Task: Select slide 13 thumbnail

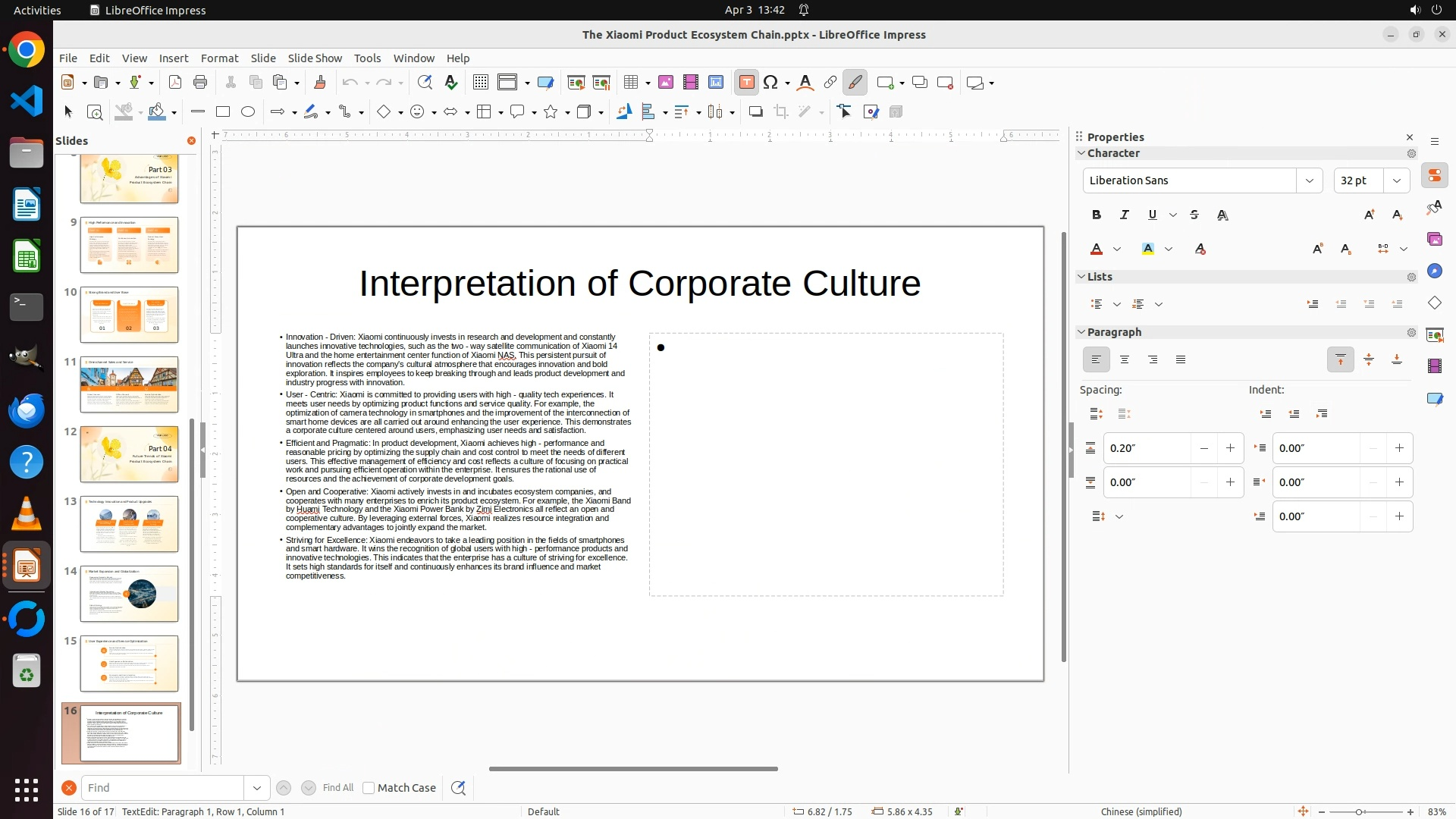Action: pyautogui.click(x=129, y=524)
